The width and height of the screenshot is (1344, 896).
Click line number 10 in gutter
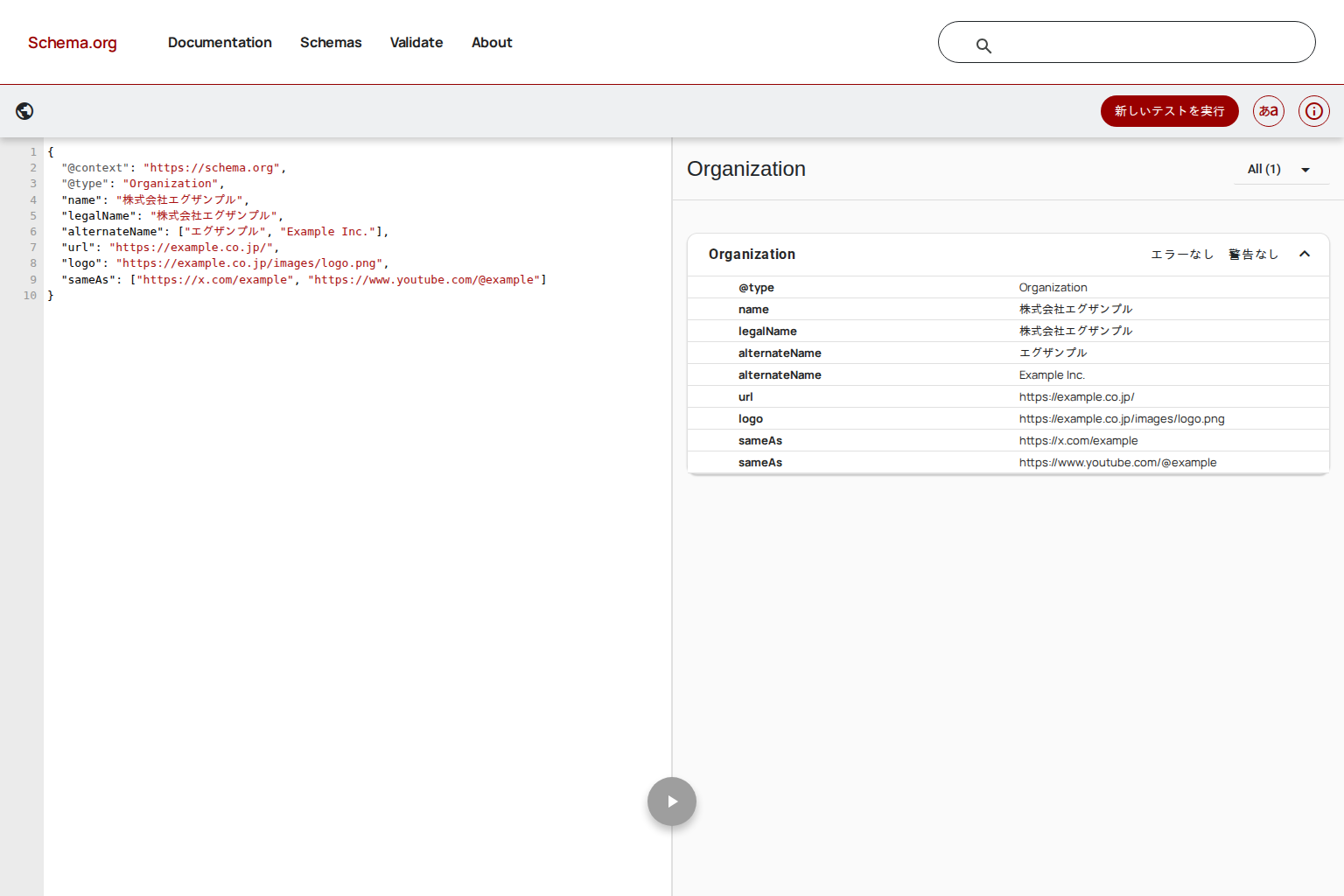pos(30,296)
